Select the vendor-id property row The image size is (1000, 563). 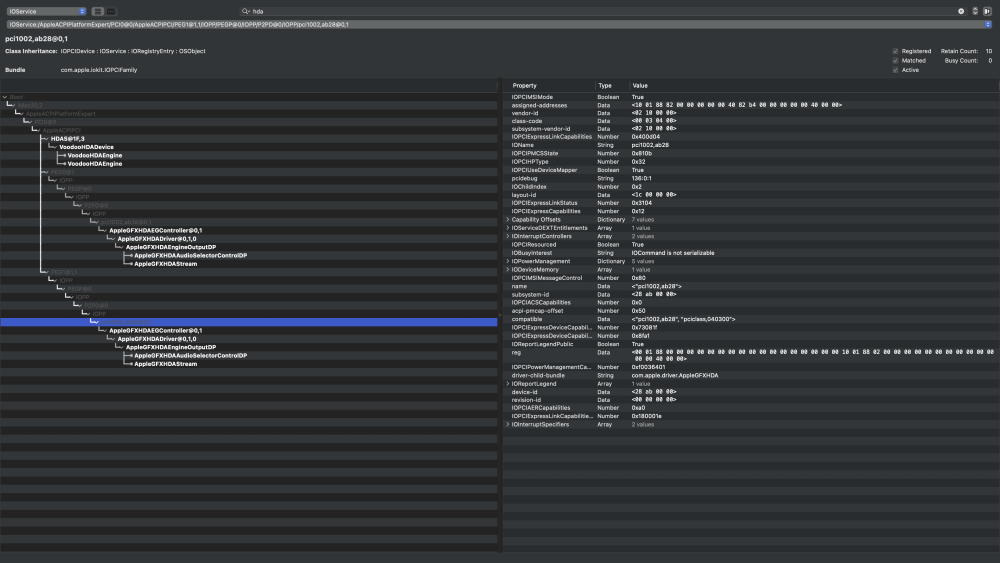pyautogui.click(x=751, y=113)
